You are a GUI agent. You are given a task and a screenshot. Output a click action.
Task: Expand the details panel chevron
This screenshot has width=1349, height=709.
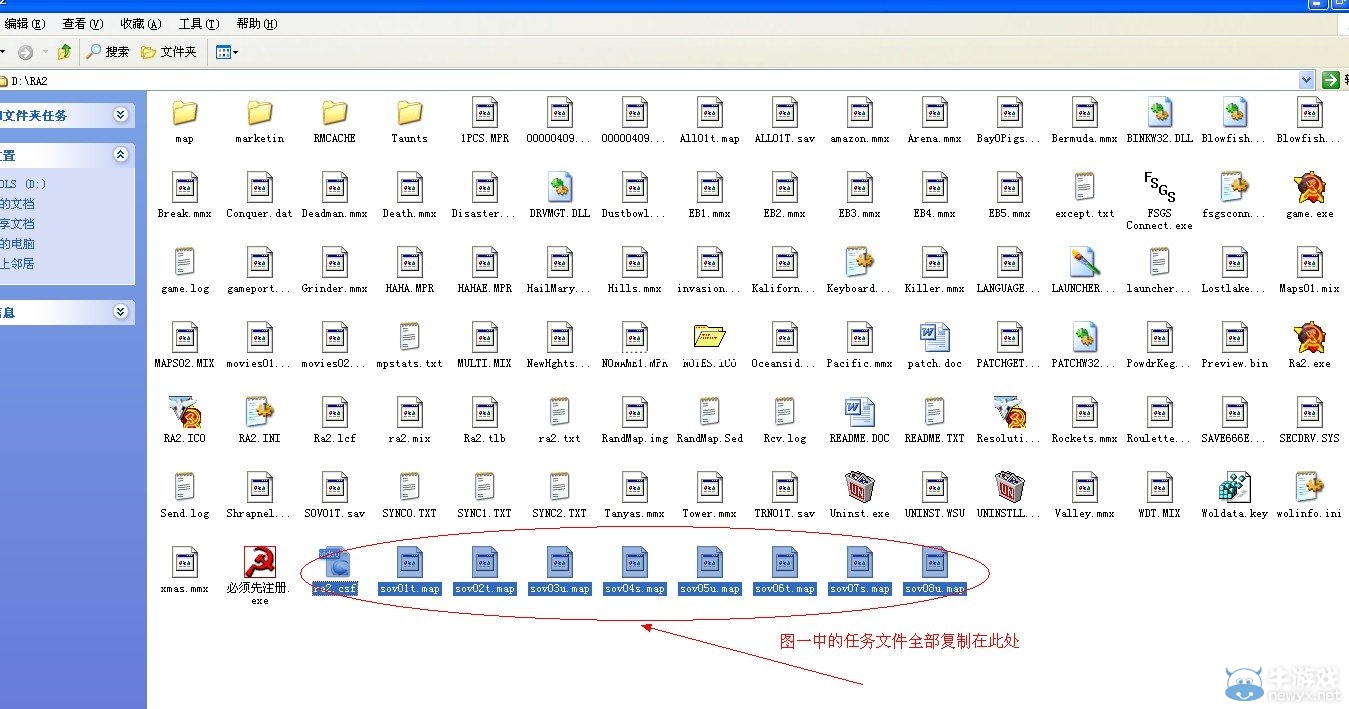point(121,312)
